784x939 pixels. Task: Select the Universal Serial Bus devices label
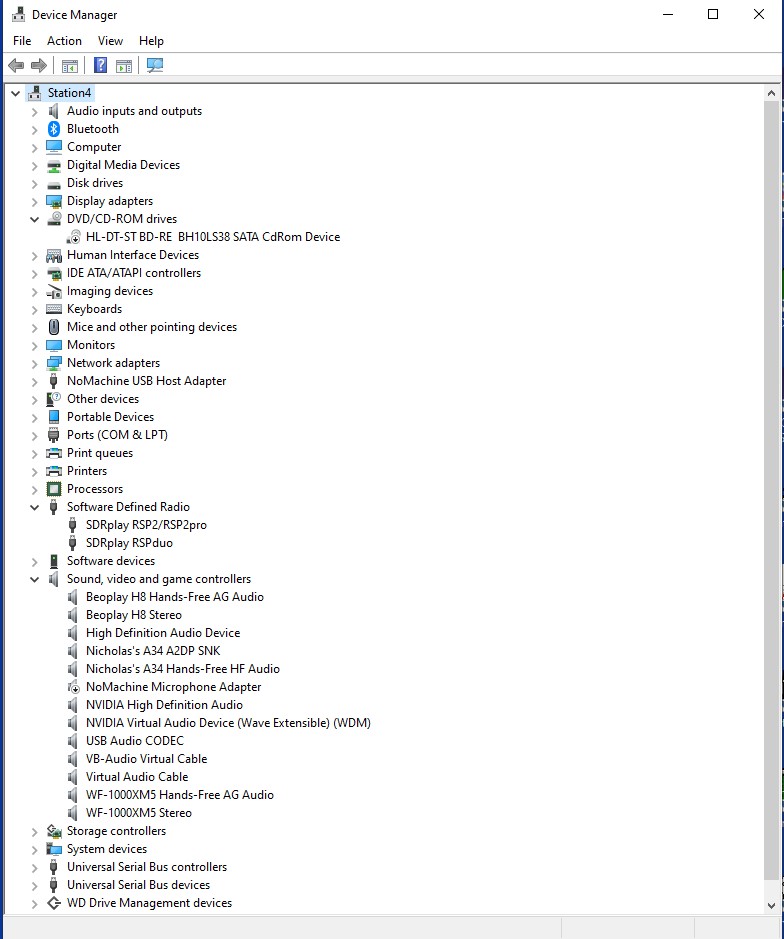pos(138,885)
